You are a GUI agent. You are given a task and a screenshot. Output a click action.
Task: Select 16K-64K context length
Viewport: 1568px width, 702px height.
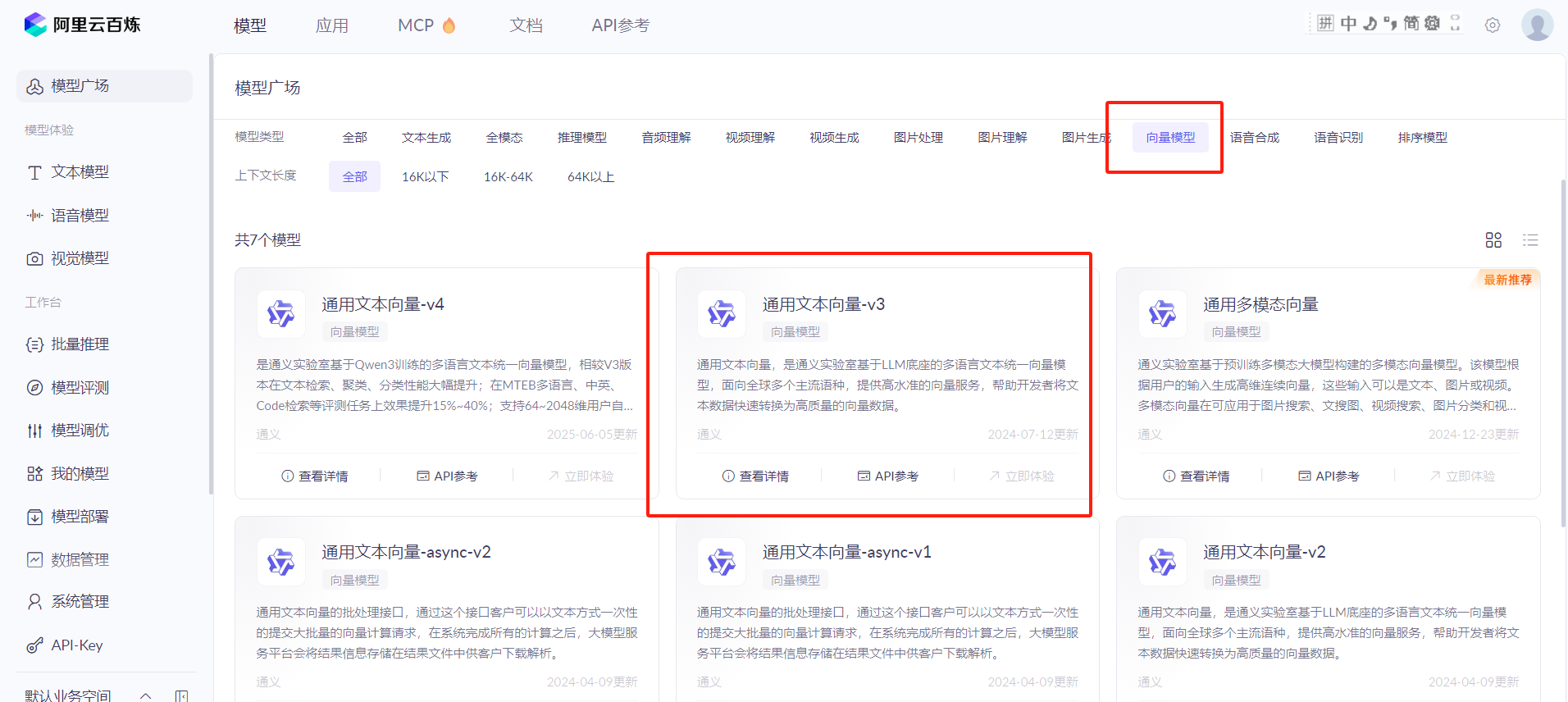508,176
